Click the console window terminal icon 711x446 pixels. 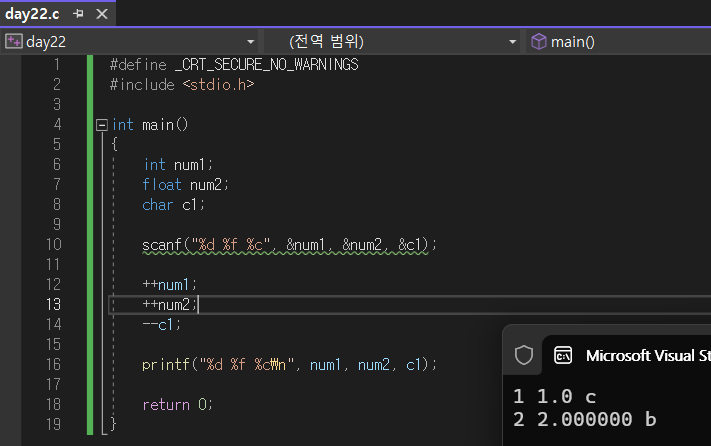click(x=563, y=356)
